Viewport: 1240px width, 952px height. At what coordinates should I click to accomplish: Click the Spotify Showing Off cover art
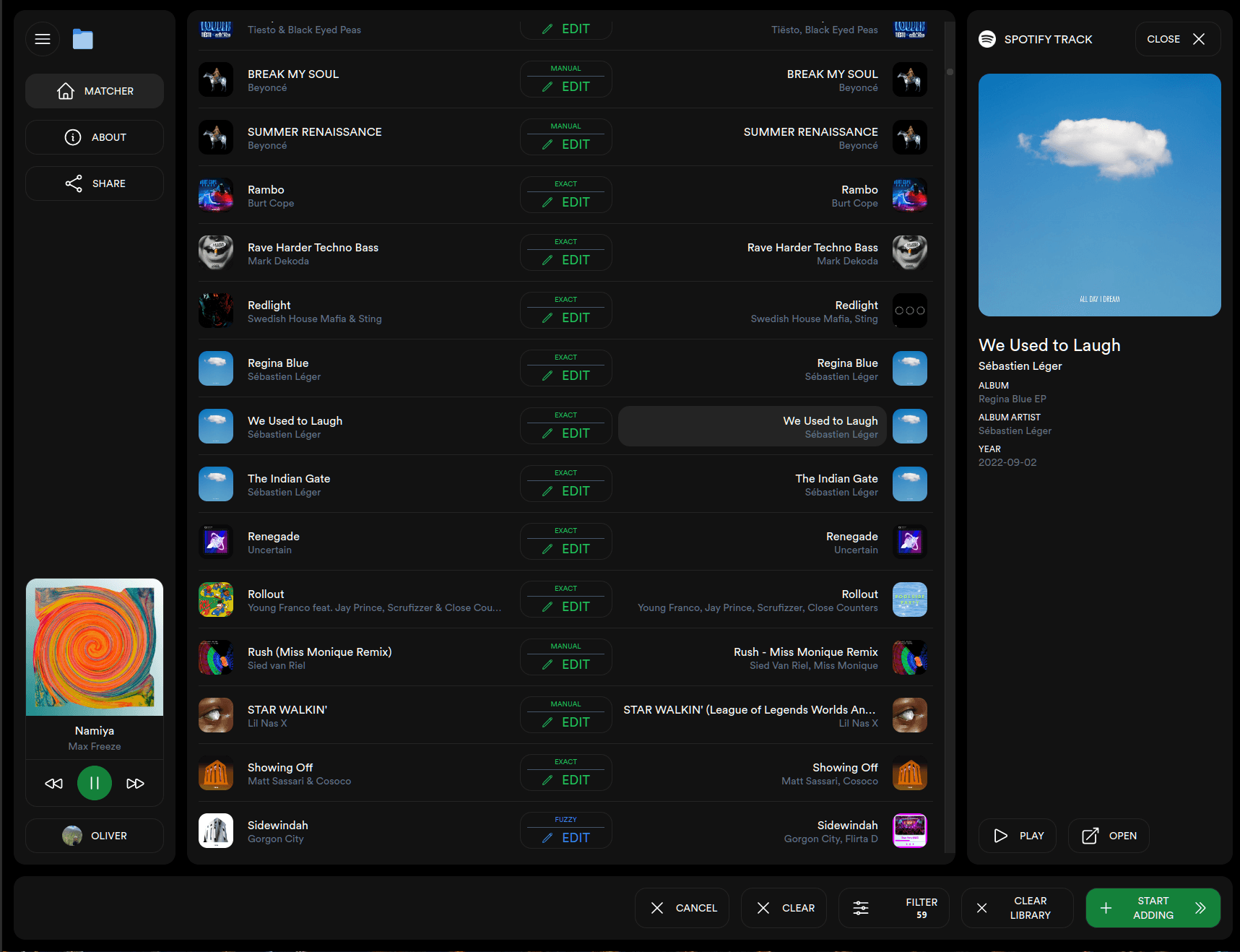(x=910, y=773)
